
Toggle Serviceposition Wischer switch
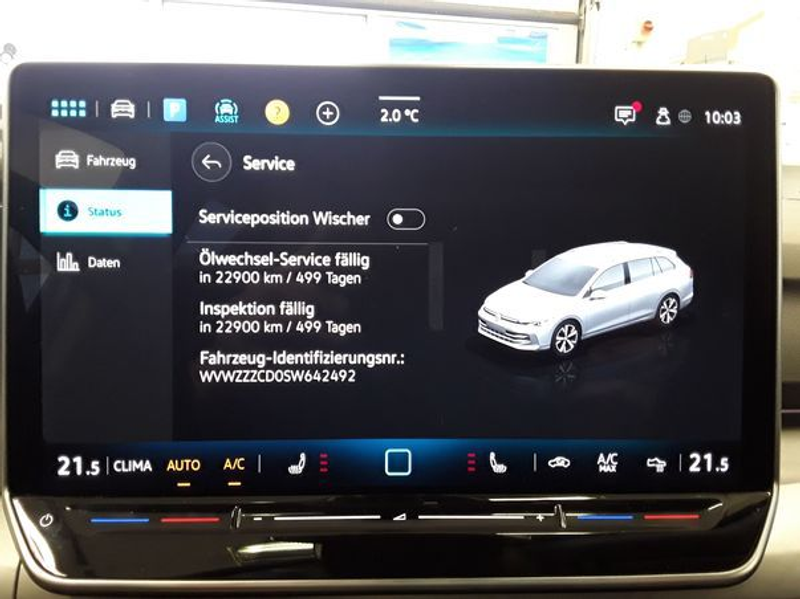[406, 219]
